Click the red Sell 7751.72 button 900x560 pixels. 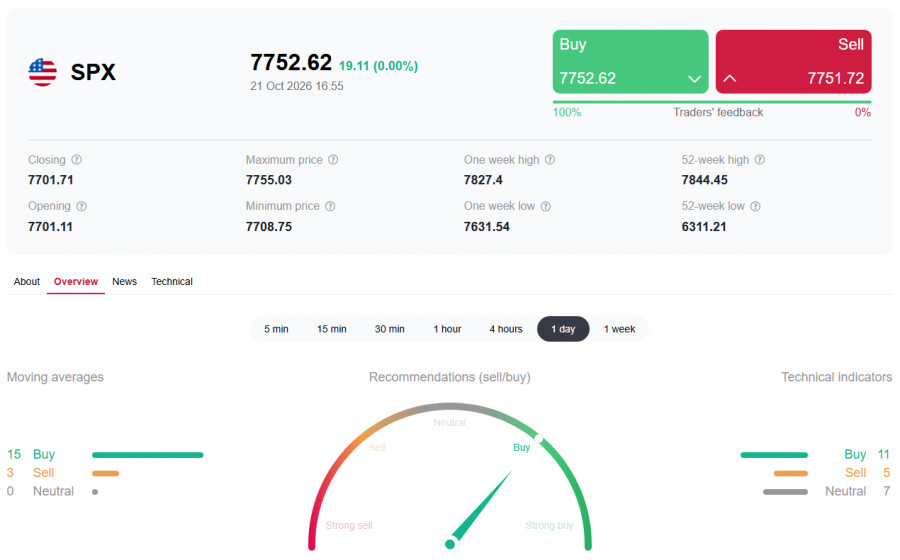coord(793,61)
